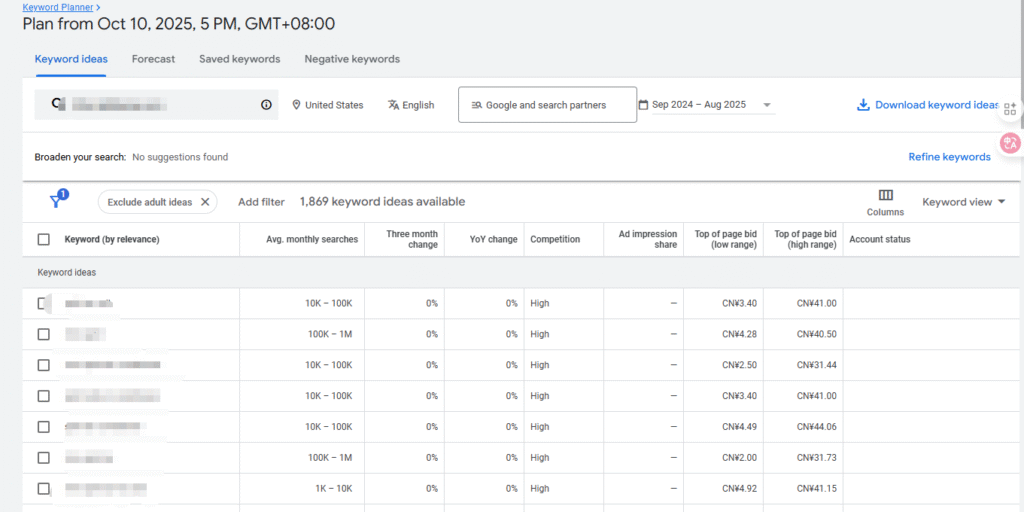Tick the select-all keywords header checkbox
Viewport: 1024px width, 512px height.
click(43, 239)
